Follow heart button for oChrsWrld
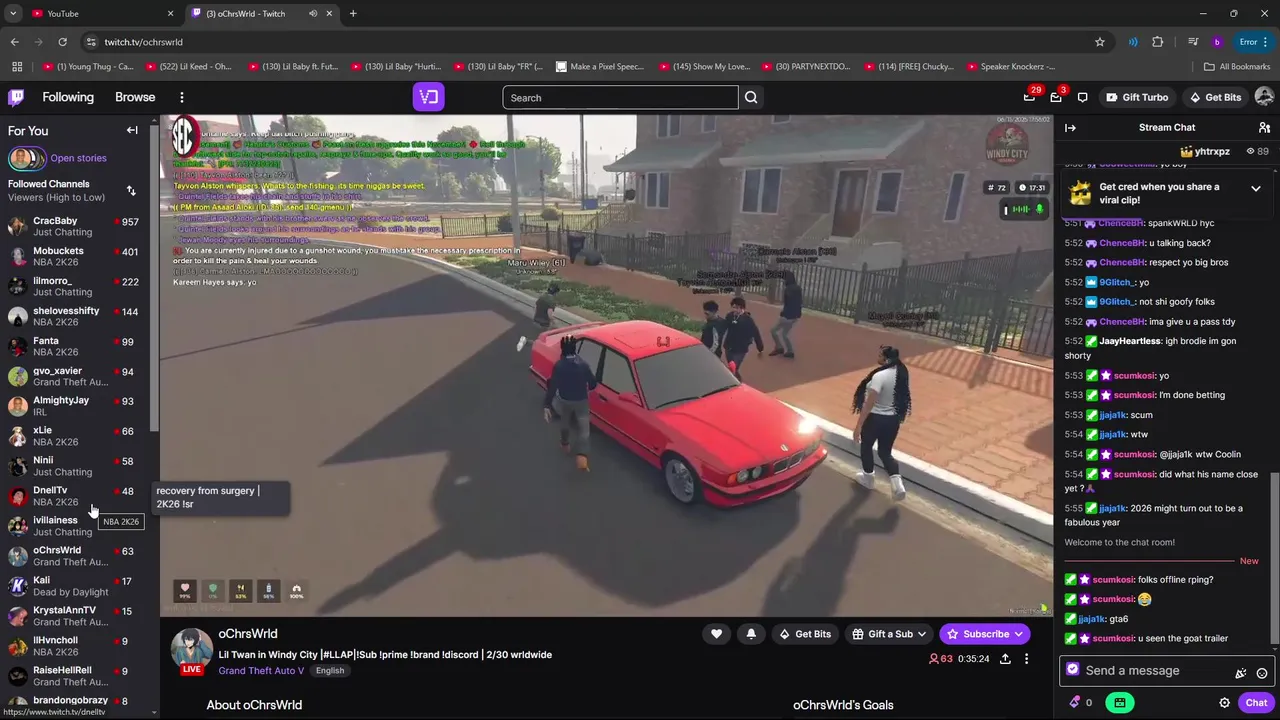Screen dimensions: 1280x720 click(x=716, y=634)
